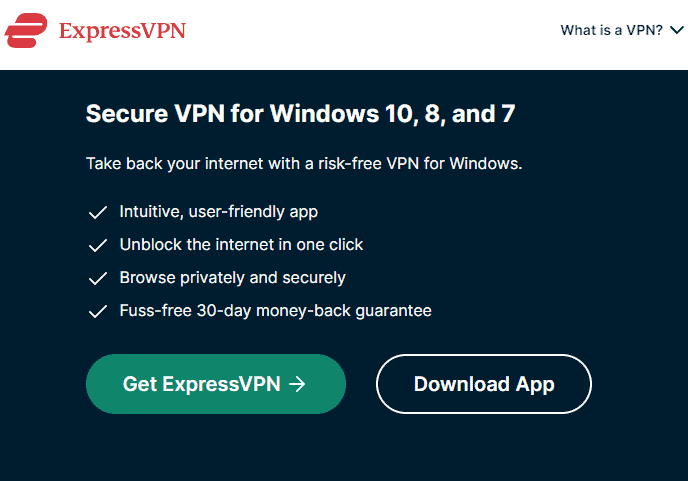The width and height of the screenshot is (688, 481).
Task: Click the arrow icon inside Get ExpressVPN
Action: point(297,384)
